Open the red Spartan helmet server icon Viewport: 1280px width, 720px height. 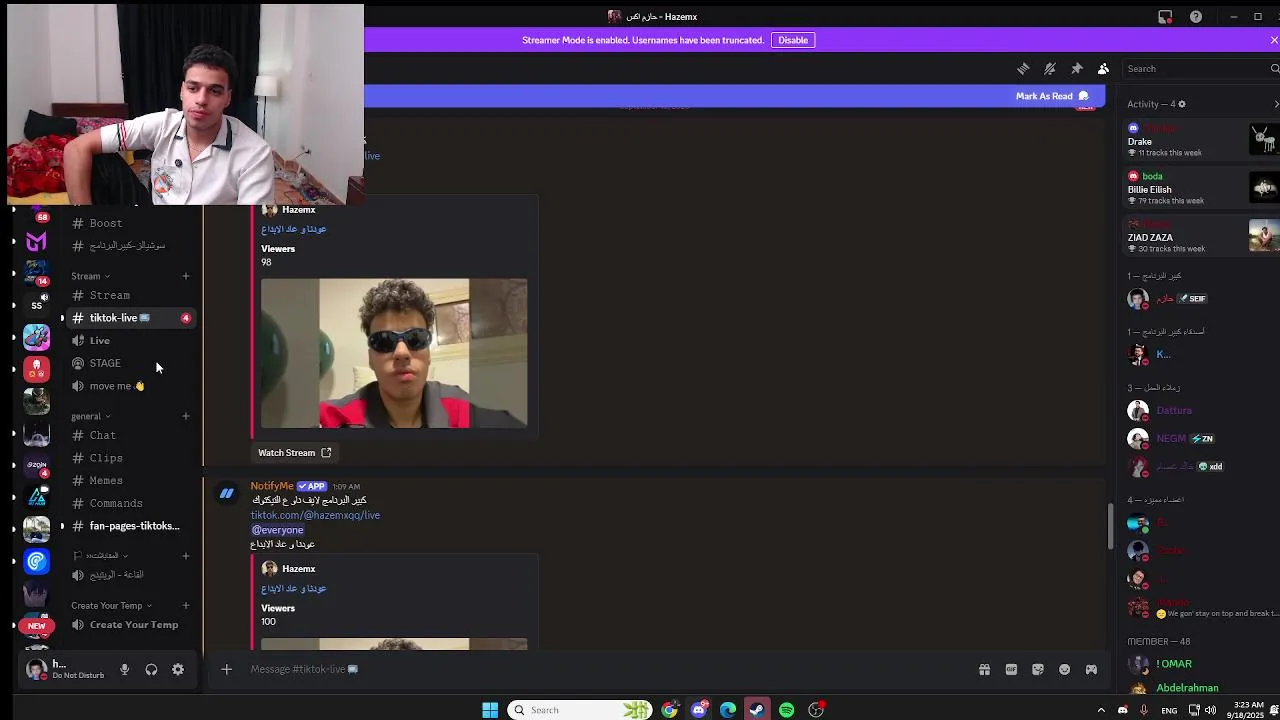36,369
